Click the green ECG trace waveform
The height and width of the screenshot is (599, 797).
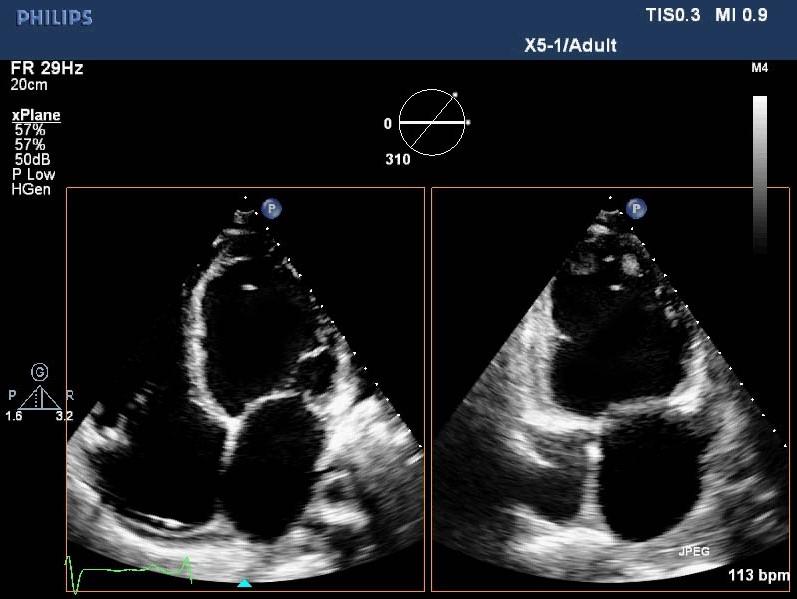point(130,570)
